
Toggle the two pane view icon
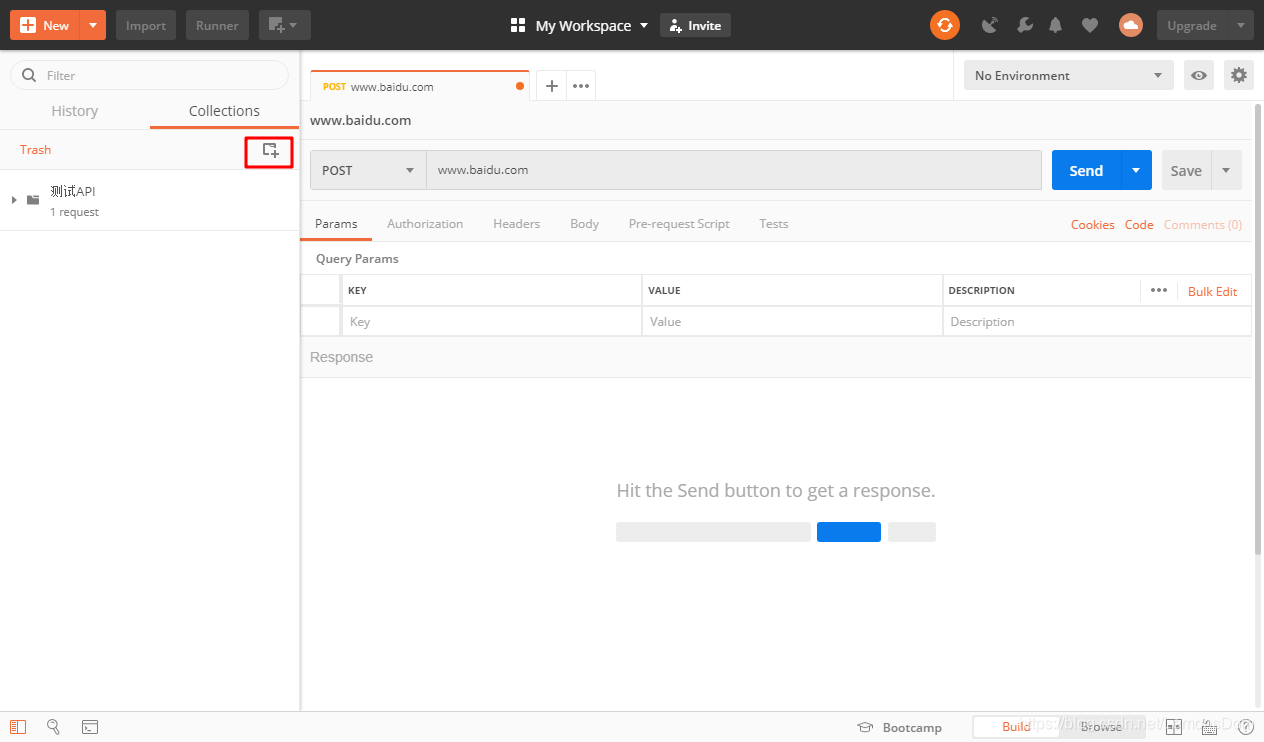tap(1174, 727)
